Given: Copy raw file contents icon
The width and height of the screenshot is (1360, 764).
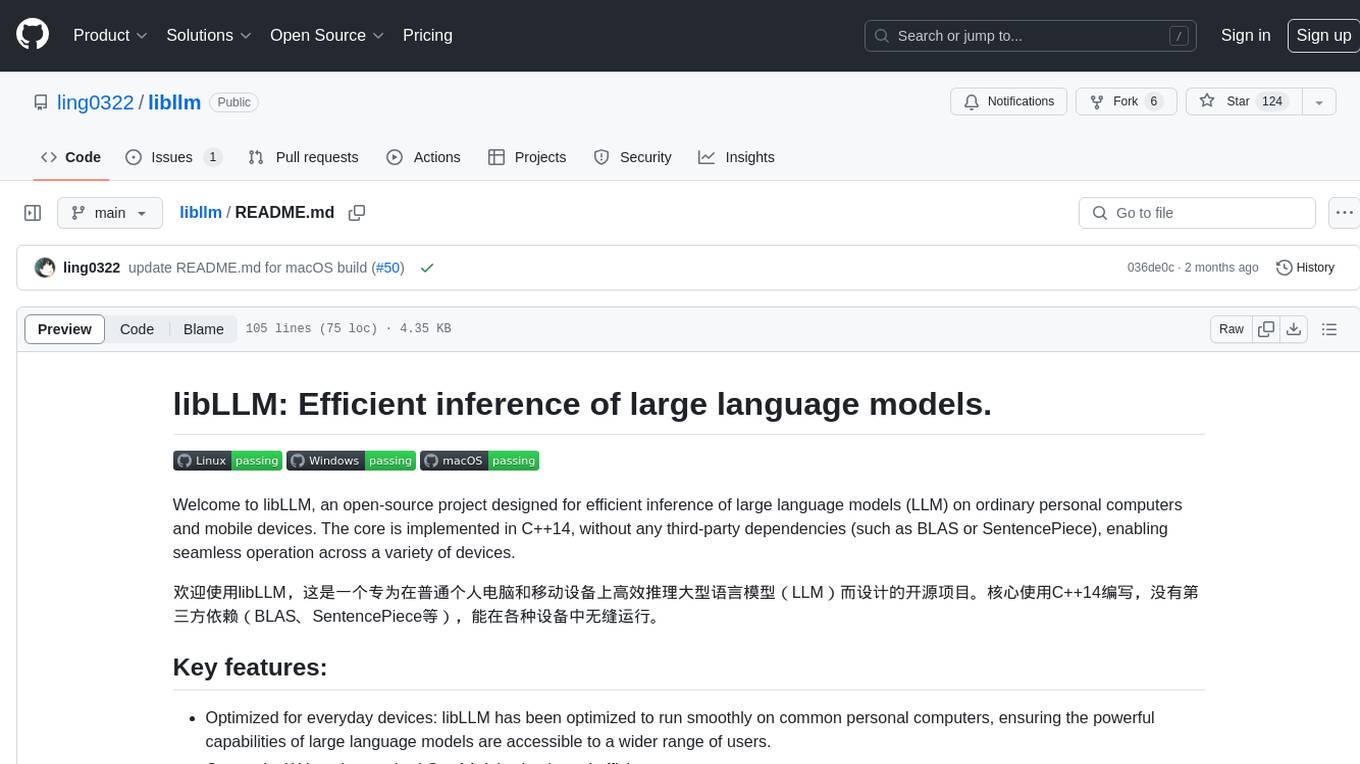Looking at the screenshot, I should (x=1266, y=329).
